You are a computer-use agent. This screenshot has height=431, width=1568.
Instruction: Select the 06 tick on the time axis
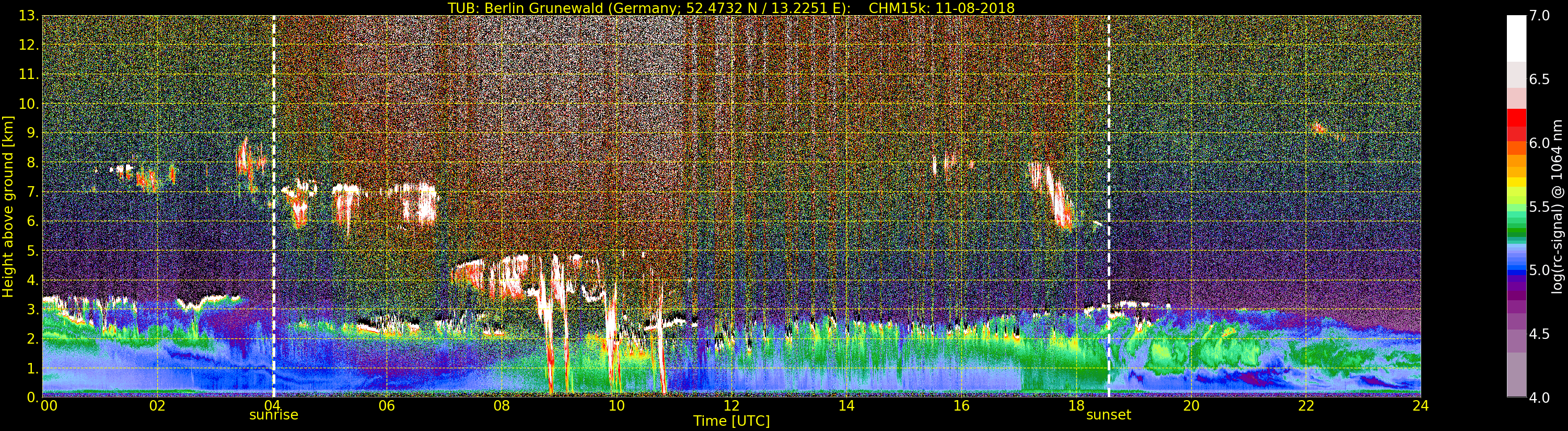tap(387, 405)
